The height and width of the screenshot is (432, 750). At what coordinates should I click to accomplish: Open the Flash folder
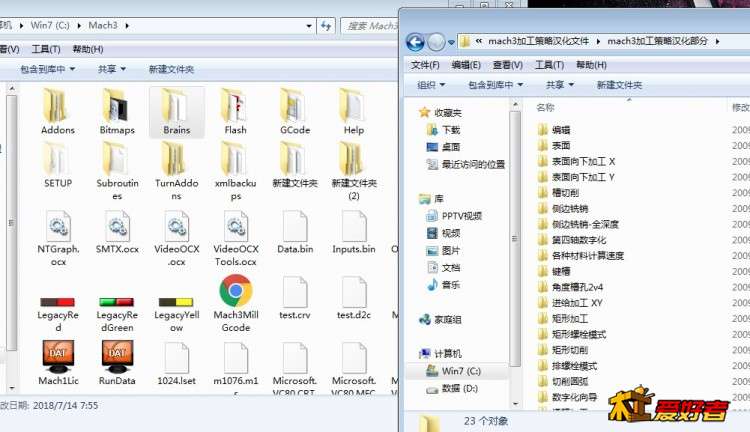pos(235,111)
